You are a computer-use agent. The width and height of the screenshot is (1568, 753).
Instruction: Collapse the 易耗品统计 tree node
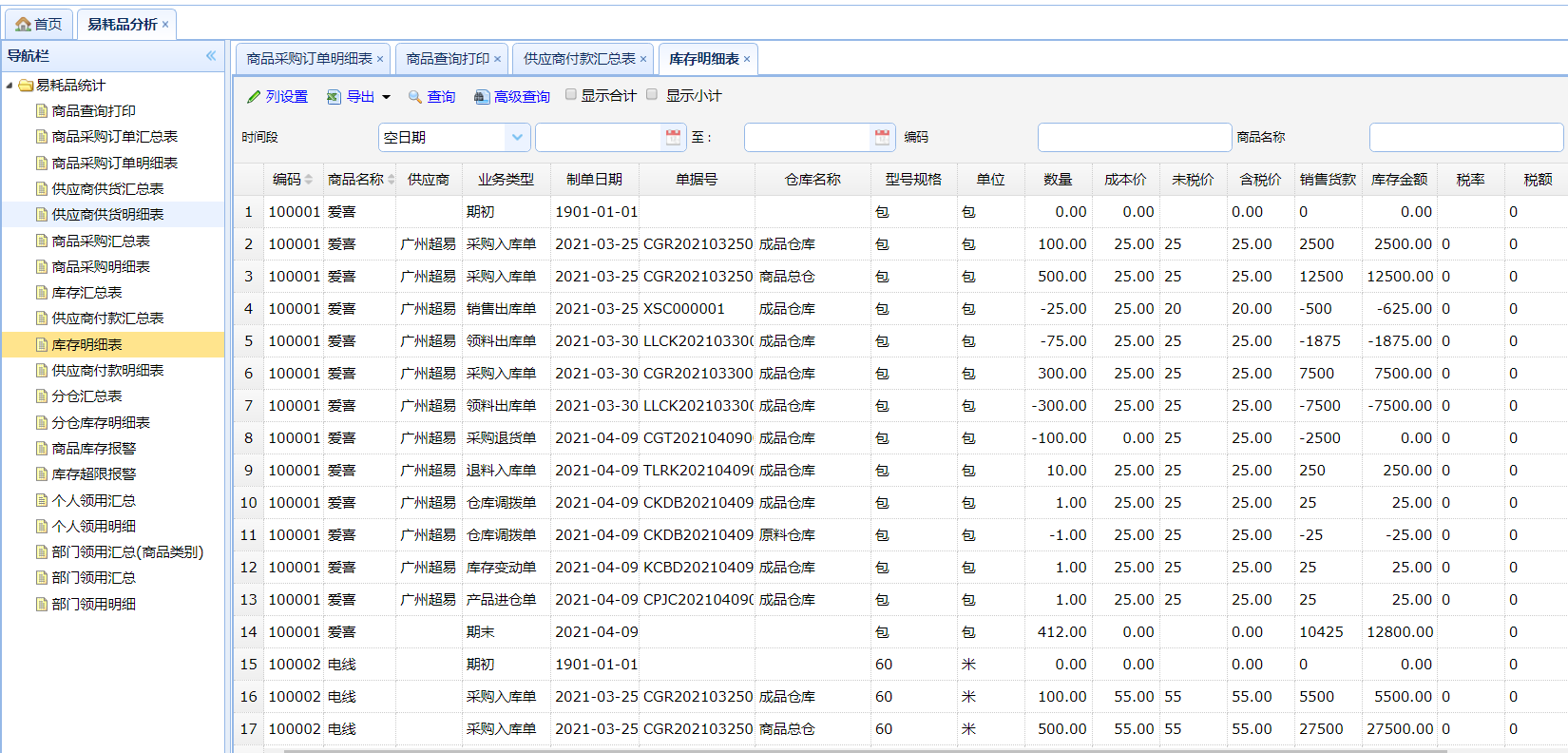click(10, 86)
